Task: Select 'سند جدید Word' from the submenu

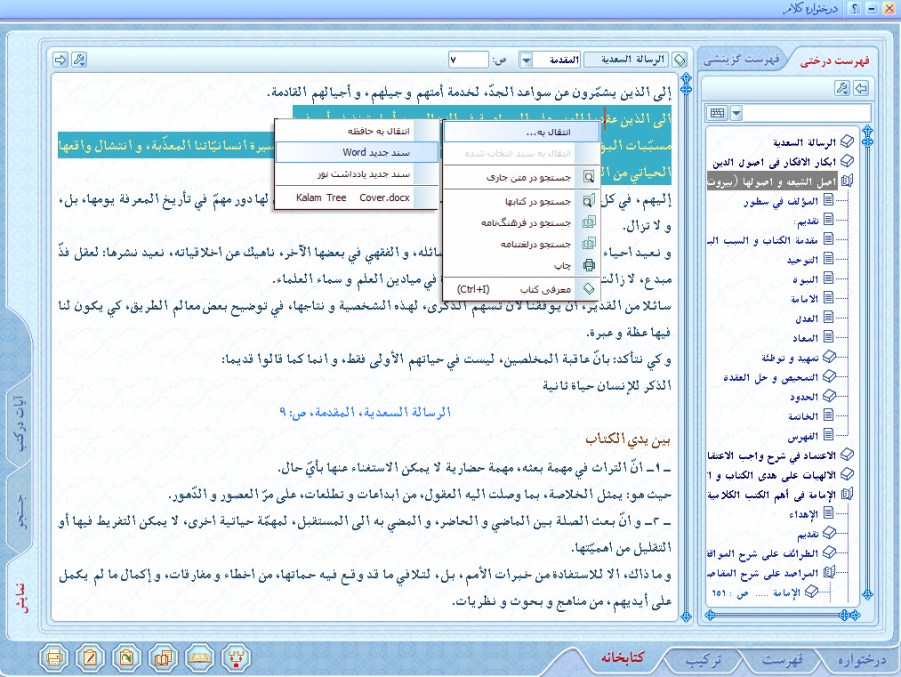Action: point(357,152)
